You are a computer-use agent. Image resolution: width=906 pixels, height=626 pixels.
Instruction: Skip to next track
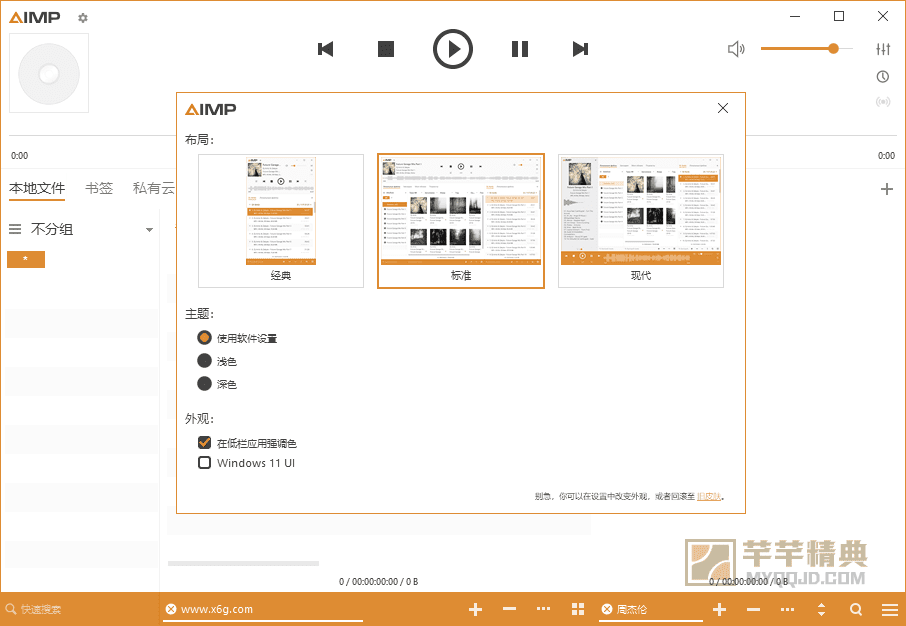[x=580, y=49]
